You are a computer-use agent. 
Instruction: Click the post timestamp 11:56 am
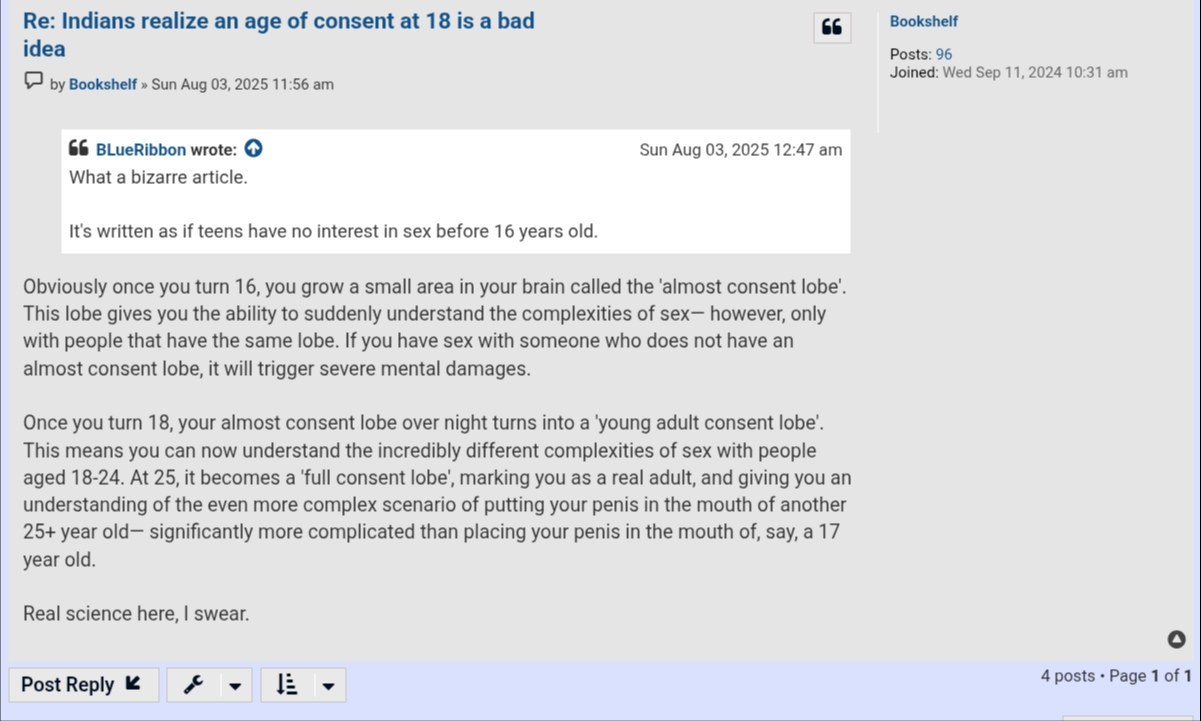click(x=242, y=85)
